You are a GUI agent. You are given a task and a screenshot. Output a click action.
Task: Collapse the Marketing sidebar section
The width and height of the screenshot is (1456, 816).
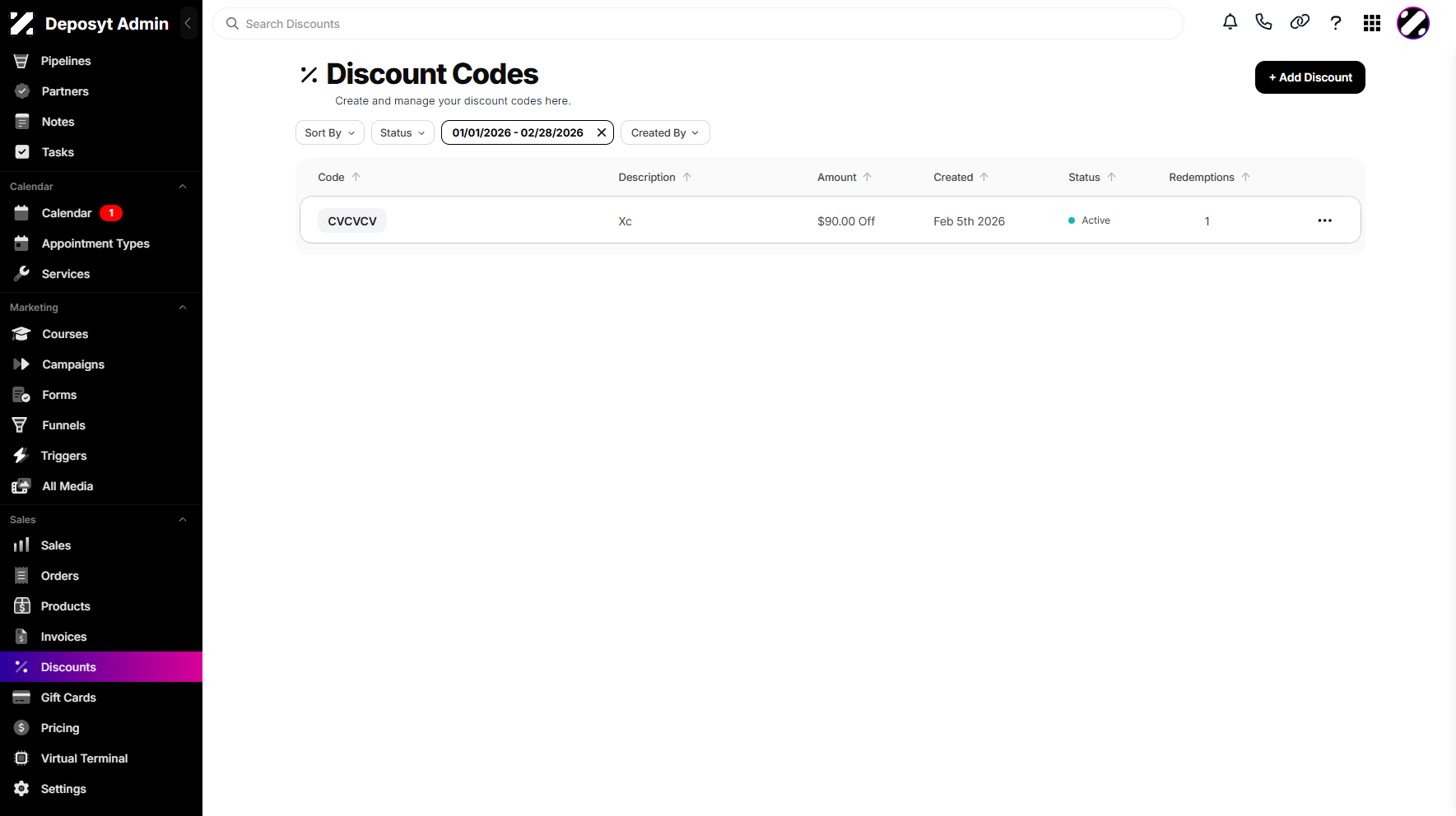click(183, 308)
